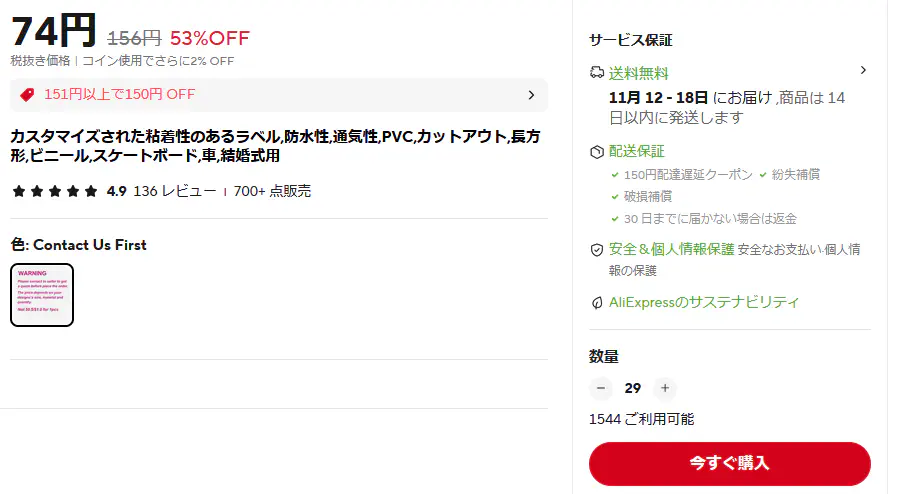
Task: Click the AliExpress sustainability leaf icon
Action: pyautogui.click(x=597, y=302)
